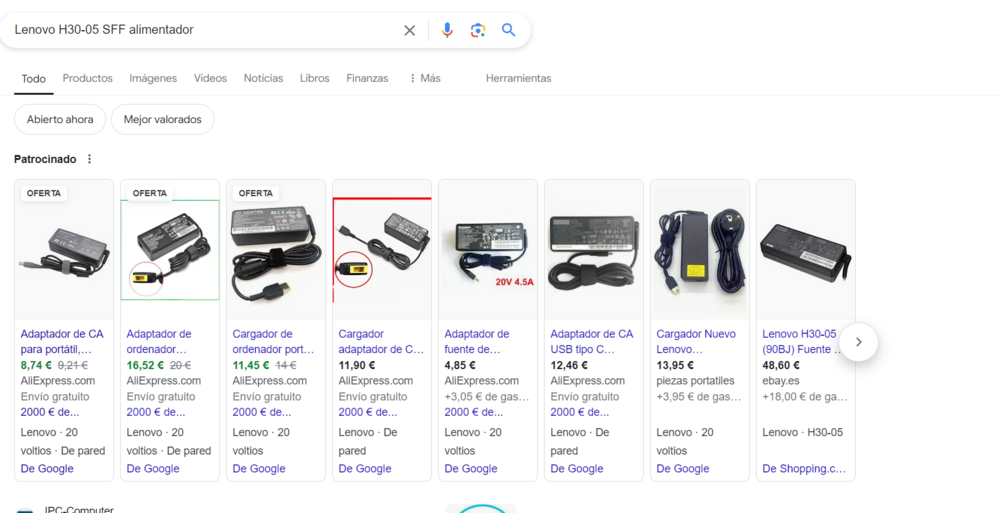The height and width of the screenshot is (513, 1000).
Task: Click the '4,85 €' price text
Action: coord(460,365)
